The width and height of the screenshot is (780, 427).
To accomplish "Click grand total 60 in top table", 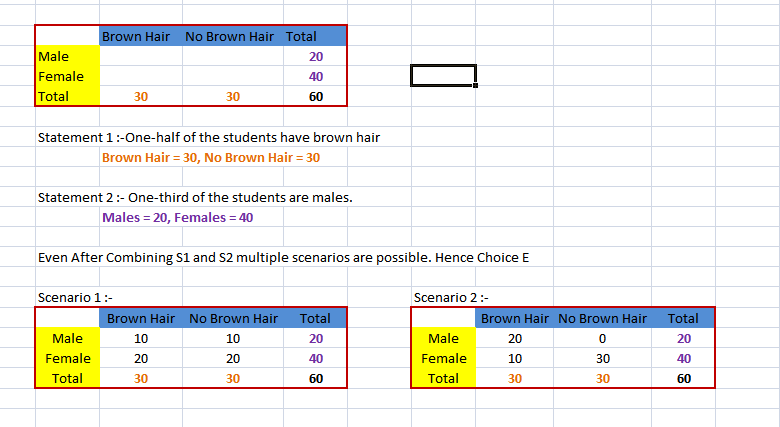I will point(316,97).
